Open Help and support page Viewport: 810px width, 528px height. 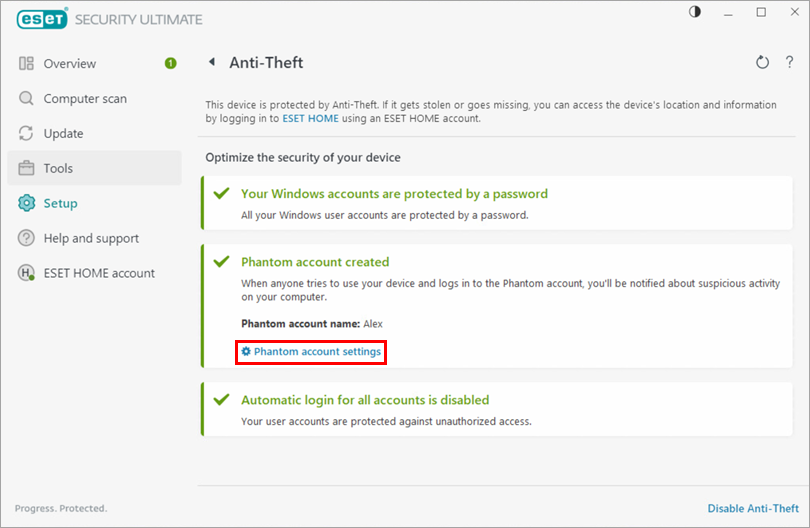point(91,239)
